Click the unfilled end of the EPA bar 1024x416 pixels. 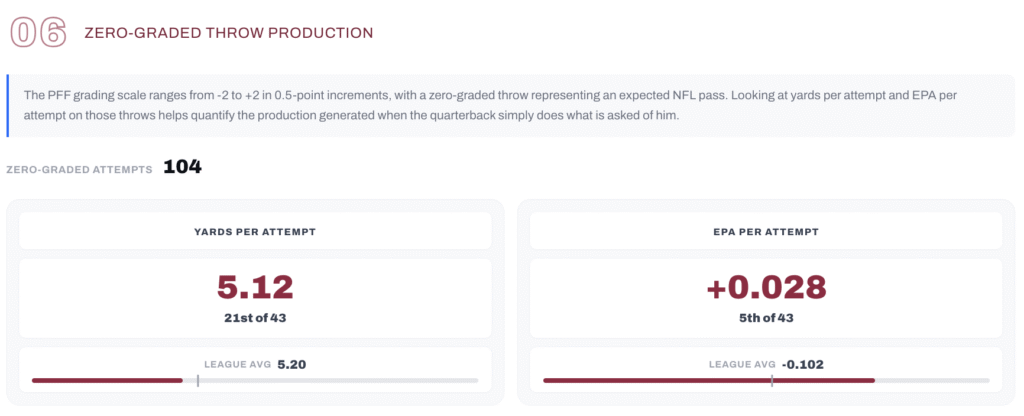point(933,380)
